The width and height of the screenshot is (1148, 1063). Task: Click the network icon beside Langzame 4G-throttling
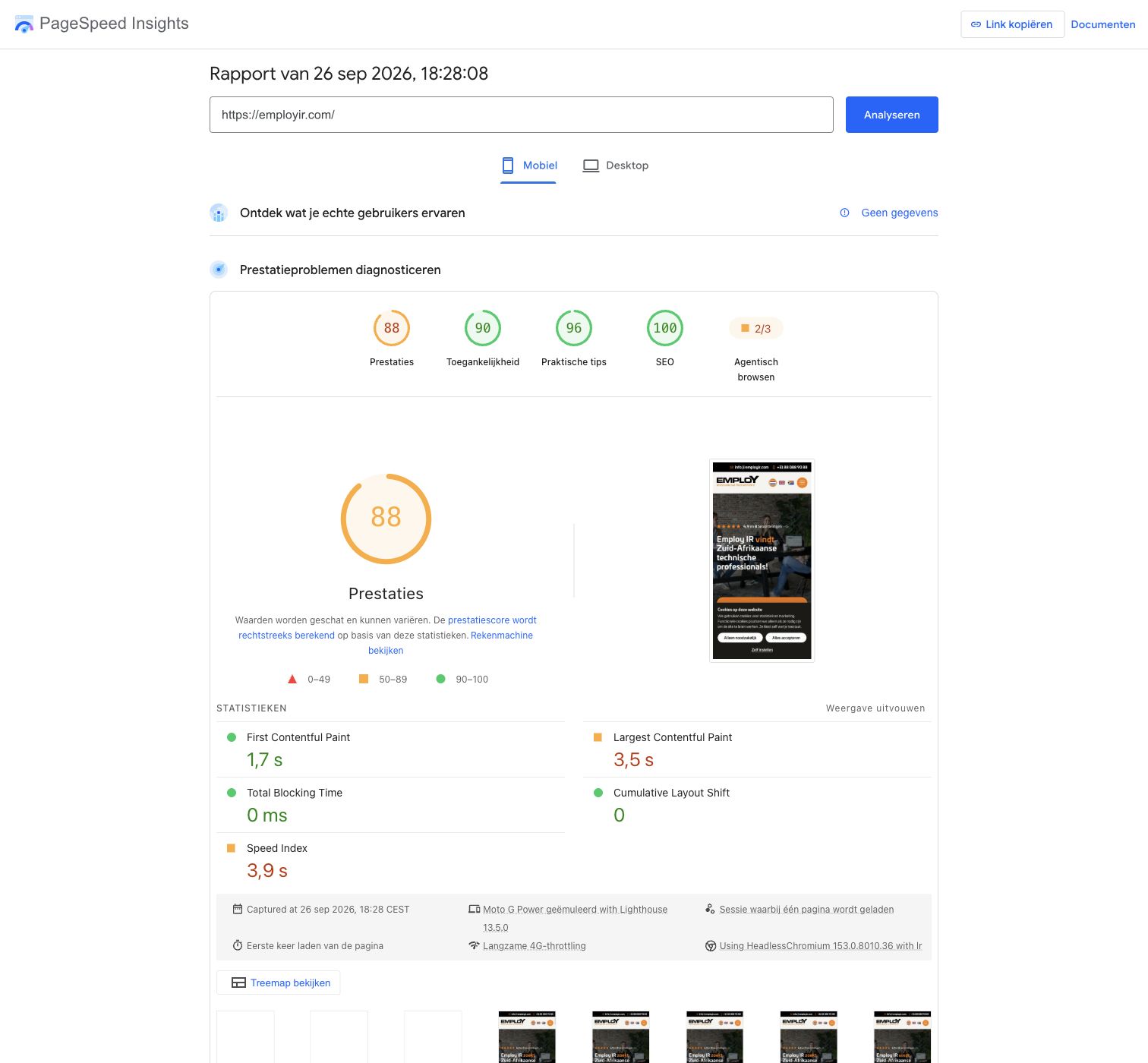tap(474, 945)
